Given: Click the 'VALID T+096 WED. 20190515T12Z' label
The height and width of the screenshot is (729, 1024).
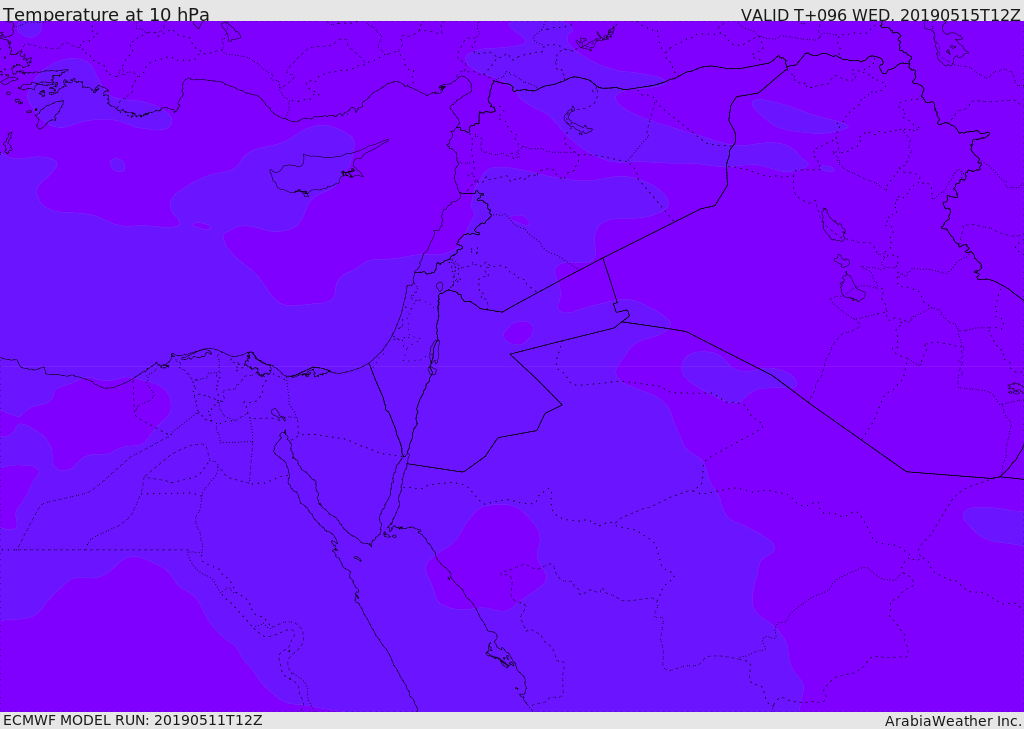Looking at the screenshot, I should (x=880, y=15).
